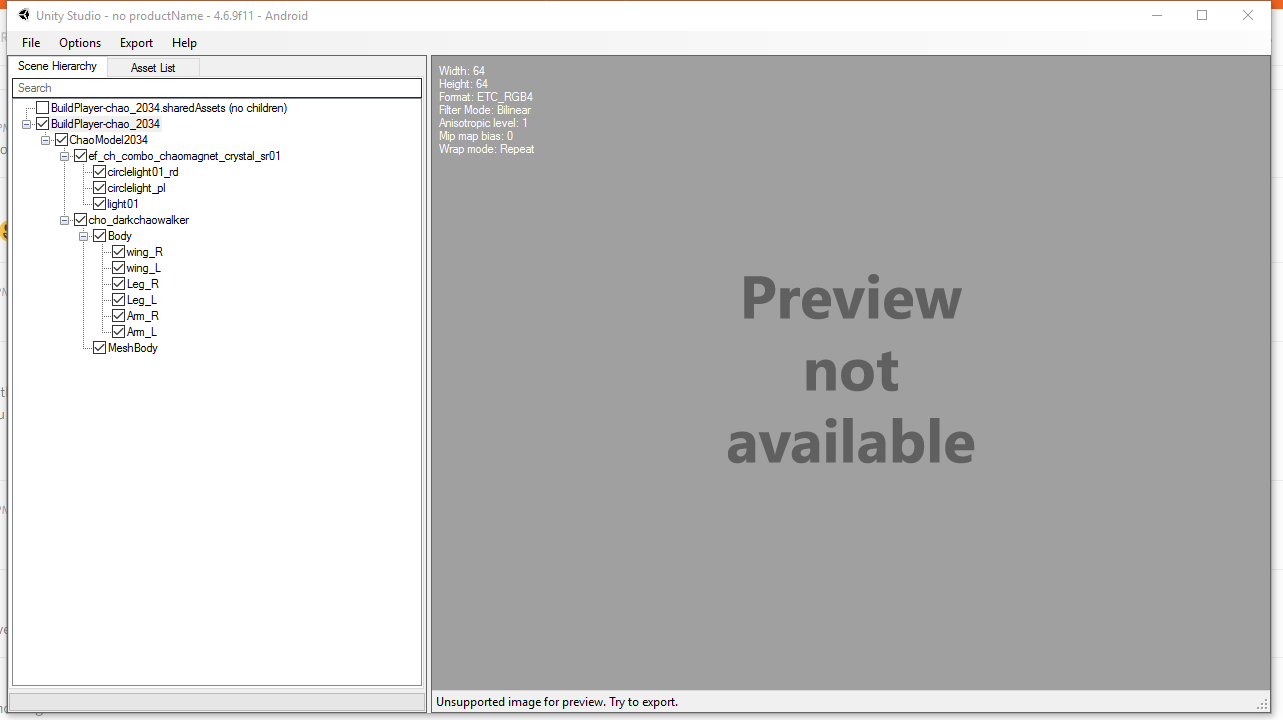Toggle the light01 checkbox
Image resolution: width=1283 pixels, height=720 pixels.
[x=99, y=204]
